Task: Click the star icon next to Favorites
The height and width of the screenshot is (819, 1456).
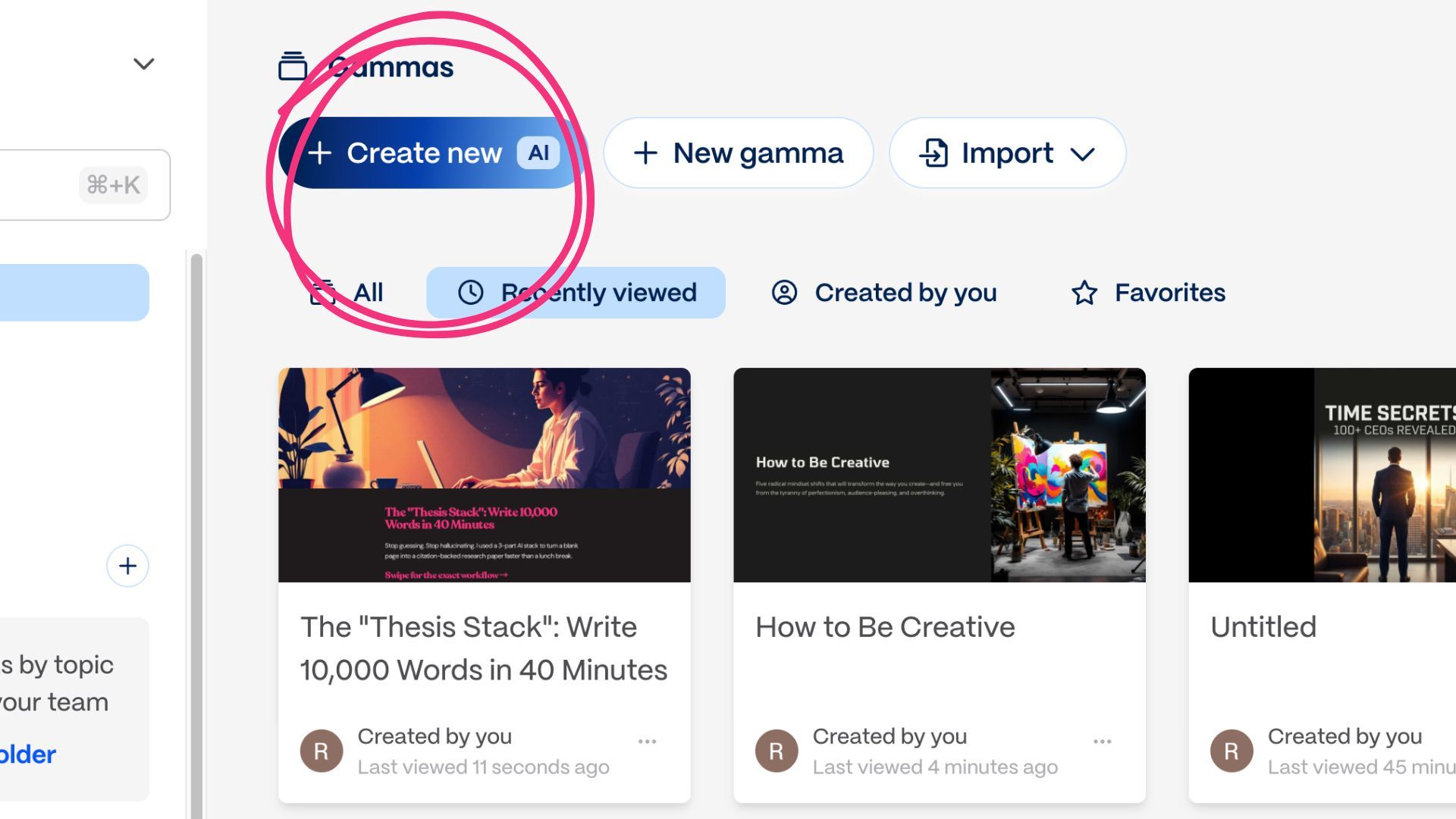Action: (1084, 293)
